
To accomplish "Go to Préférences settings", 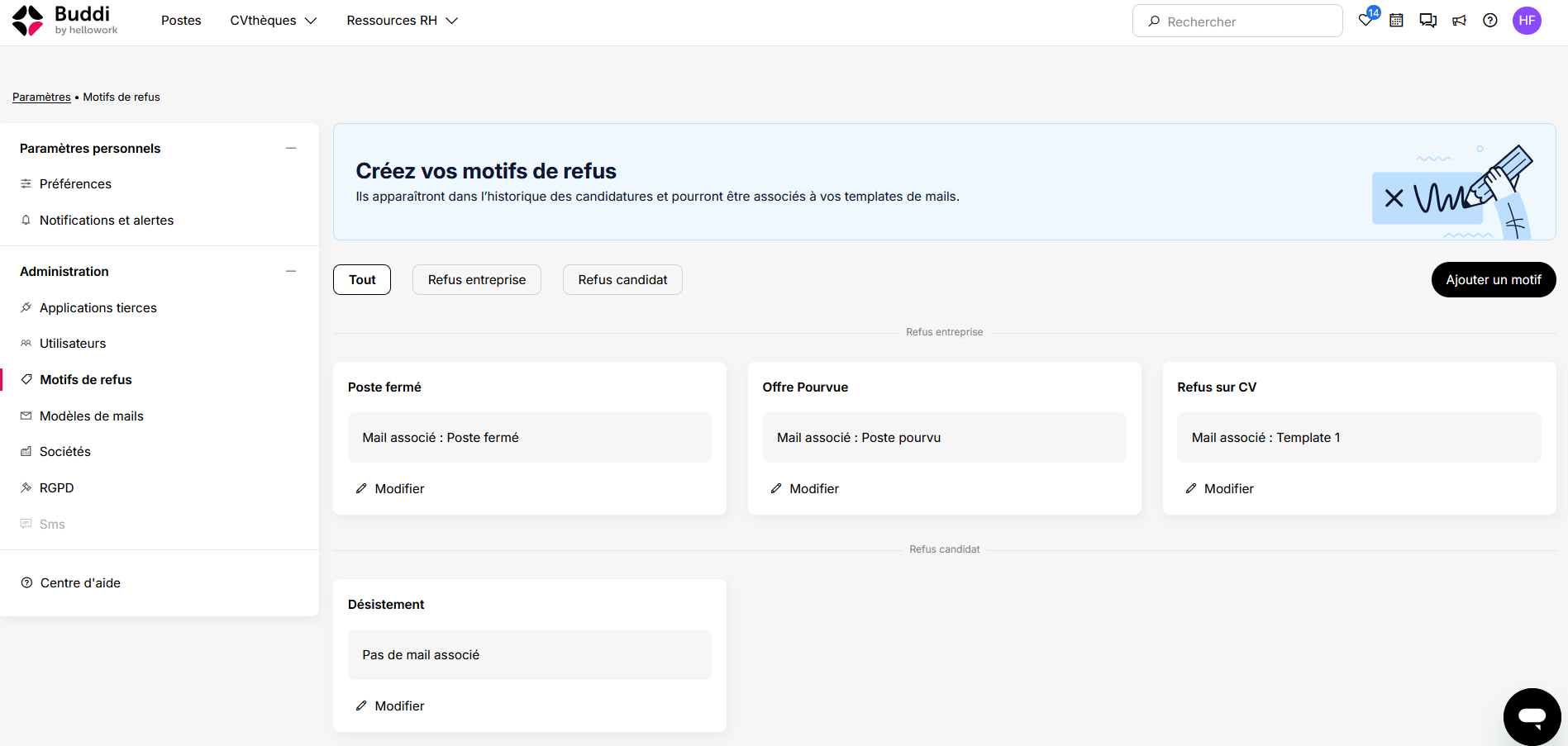I will [75, 183].
